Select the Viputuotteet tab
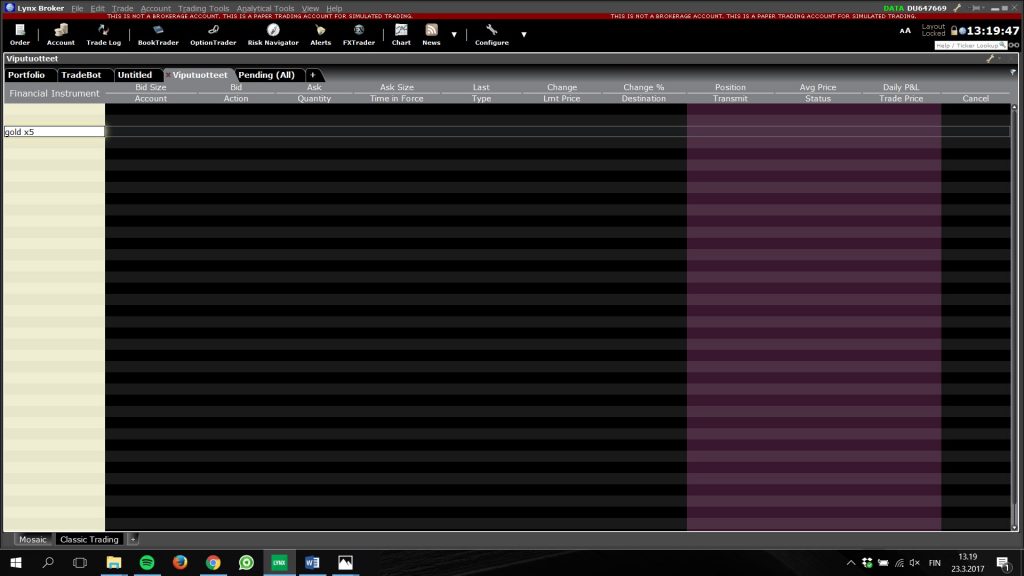The image size is (1024, 576). tap(200, 75)
